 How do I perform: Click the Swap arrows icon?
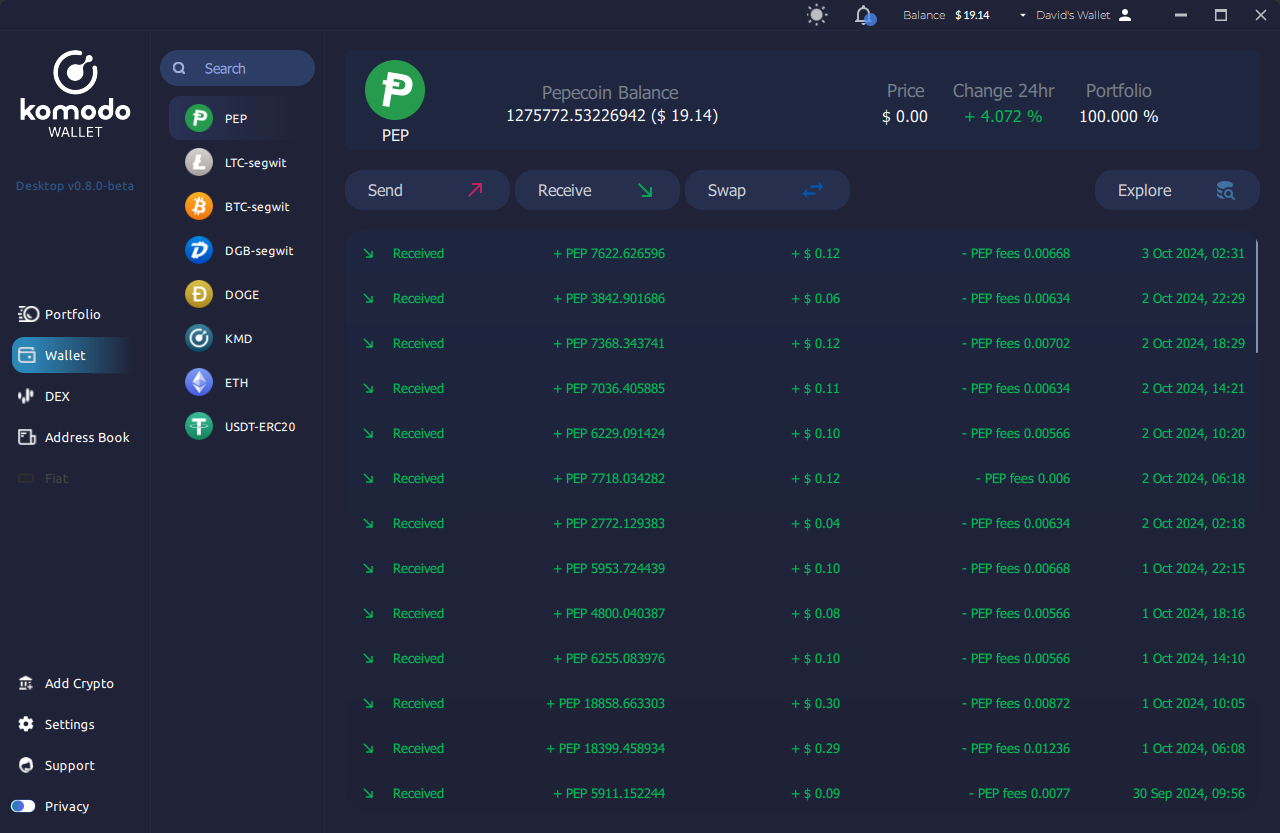[813, 190]
